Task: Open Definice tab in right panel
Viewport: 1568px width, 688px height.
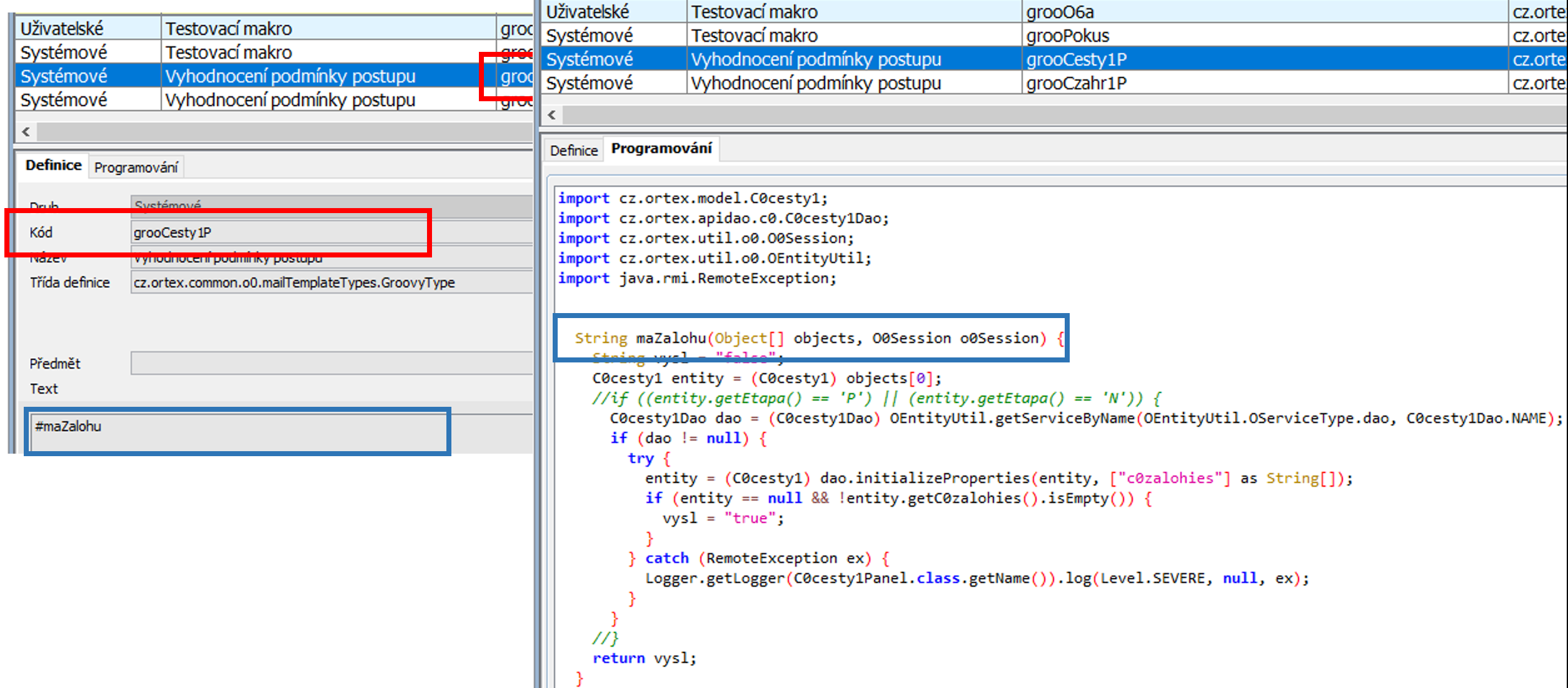Action: pyautogui.click(x=573, y=151)
